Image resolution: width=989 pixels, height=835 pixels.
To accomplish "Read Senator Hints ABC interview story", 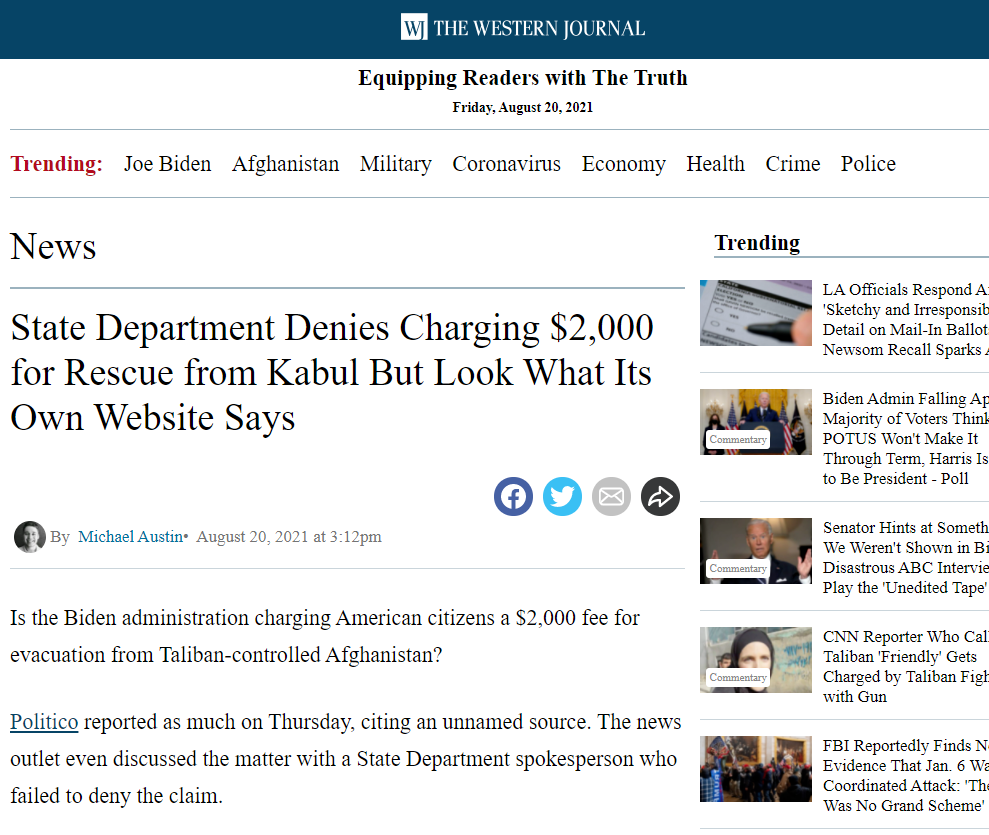I will tap(906, 558).
